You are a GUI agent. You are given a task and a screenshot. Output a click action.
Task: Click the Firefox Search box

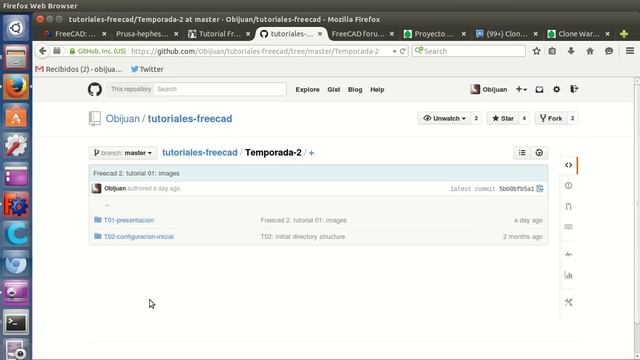coord(469,51)
